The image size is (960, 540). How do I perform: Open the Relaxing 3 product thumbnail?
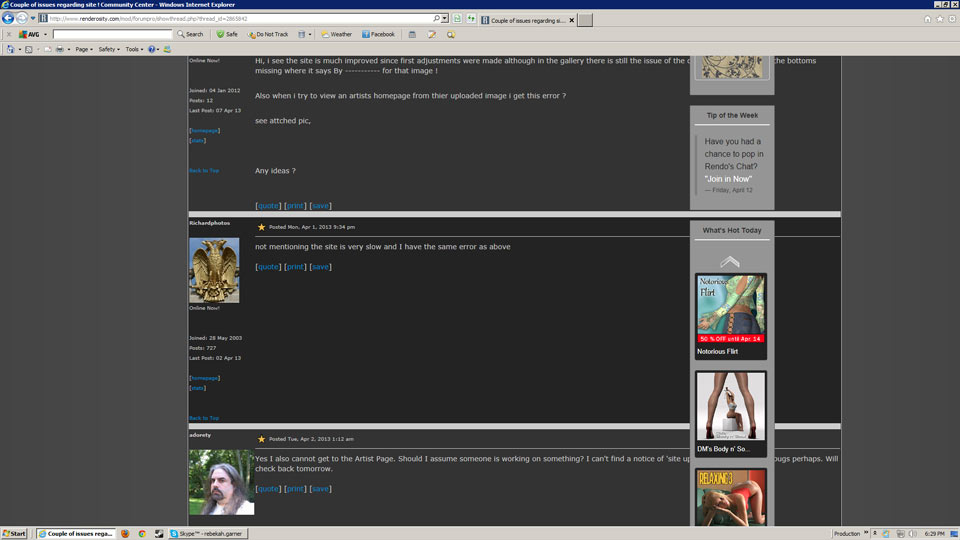(x=731, y=497)
